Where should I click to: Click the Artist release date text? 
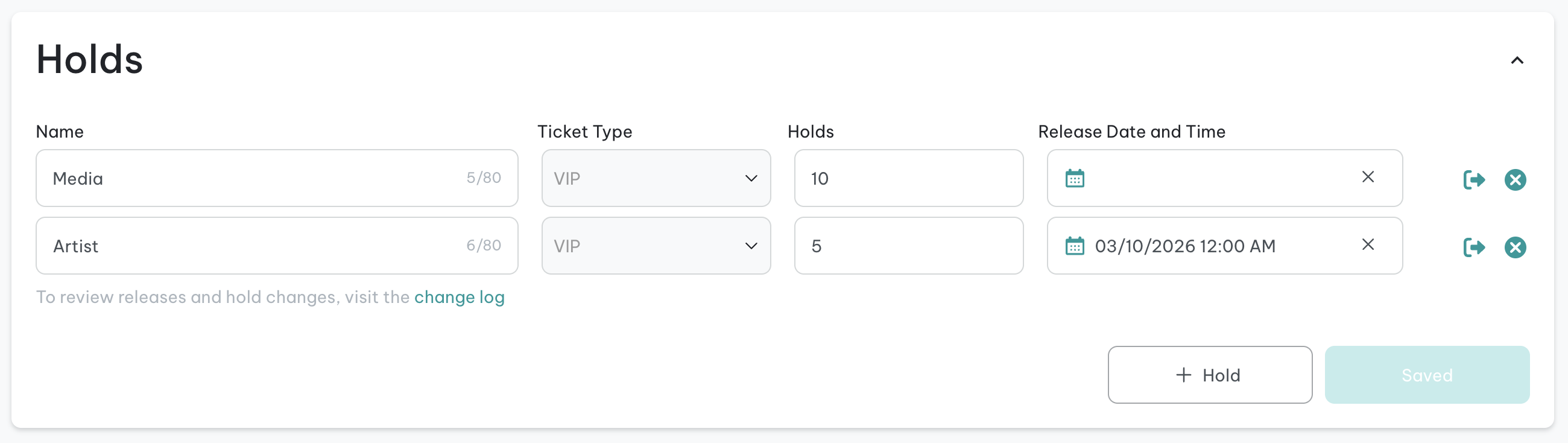coord(1184,246)
